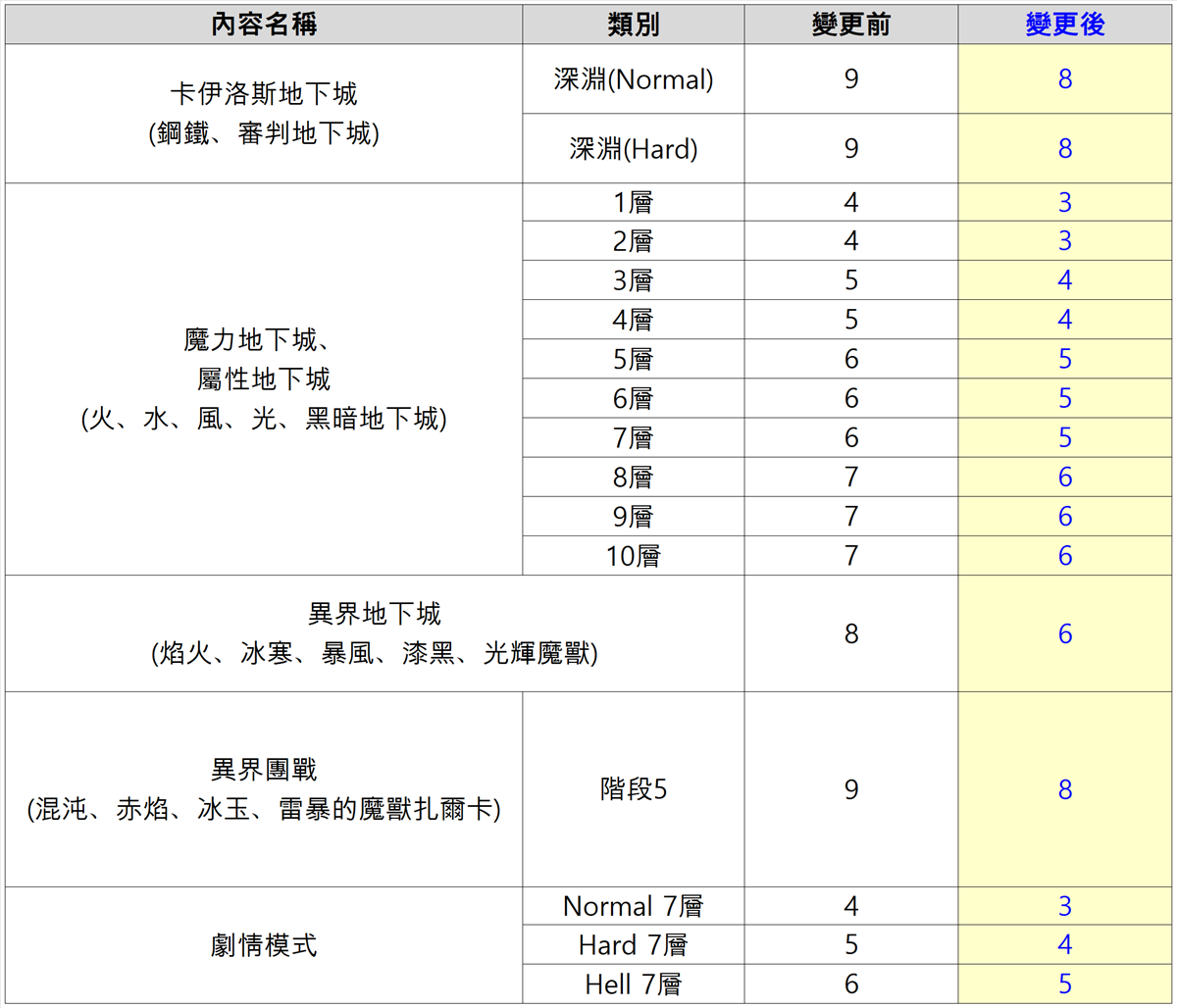Click the 魔力地下城、屬性地下城 name cell
The height and width of the screenshot is (1008, 1177).
264,379
